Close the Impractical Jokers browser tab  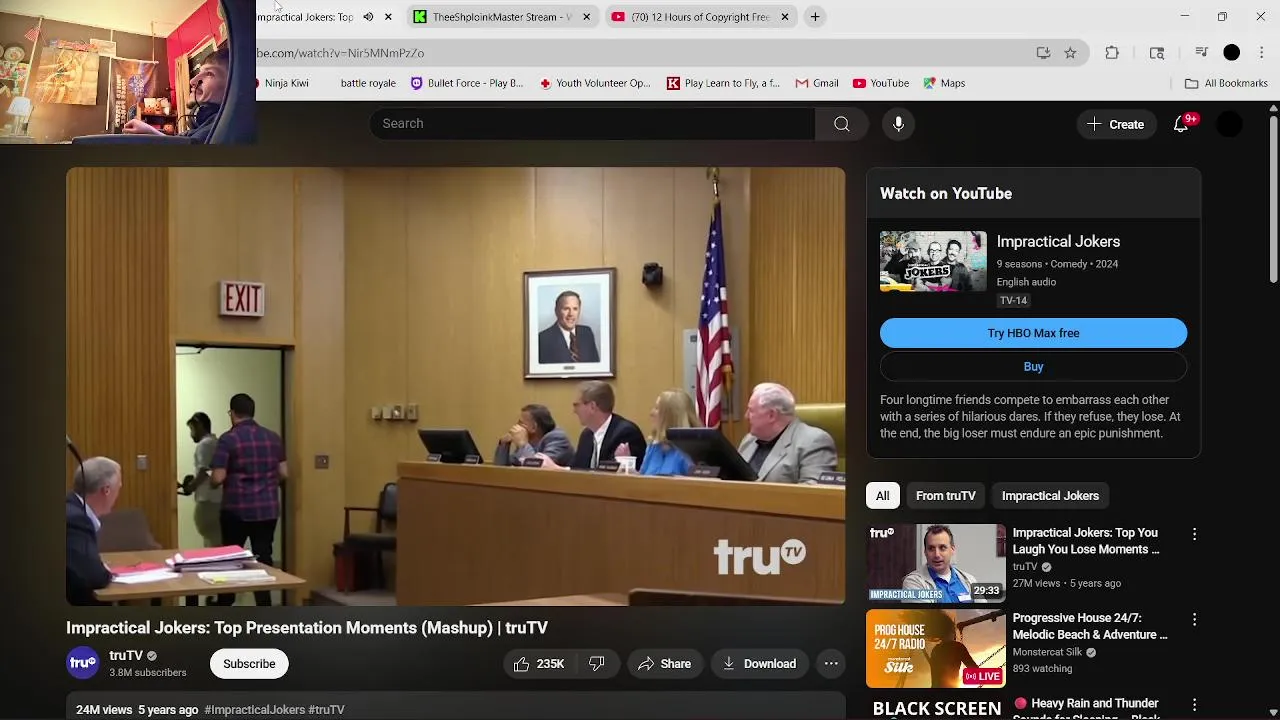point(388,17)
